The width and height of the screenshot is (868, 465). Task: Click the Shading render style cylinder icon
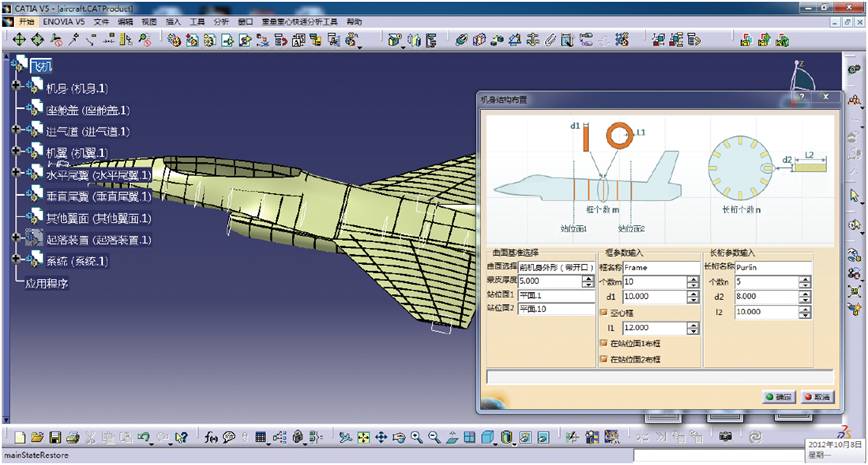(506, 437)
